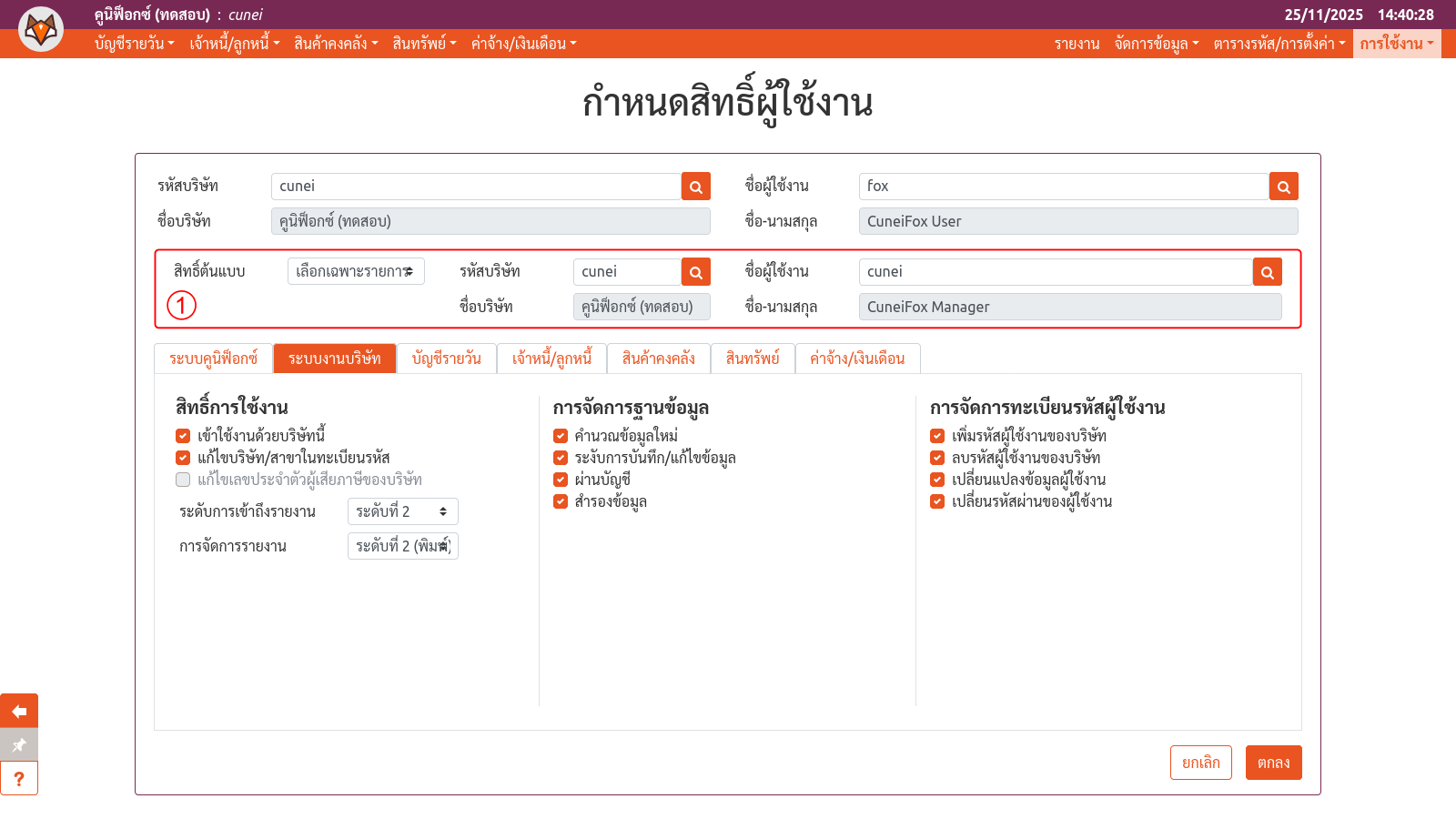This screenshot has width=1456, height=819.
Task: Click search icon beside template company code
Action: pos(696,272)
